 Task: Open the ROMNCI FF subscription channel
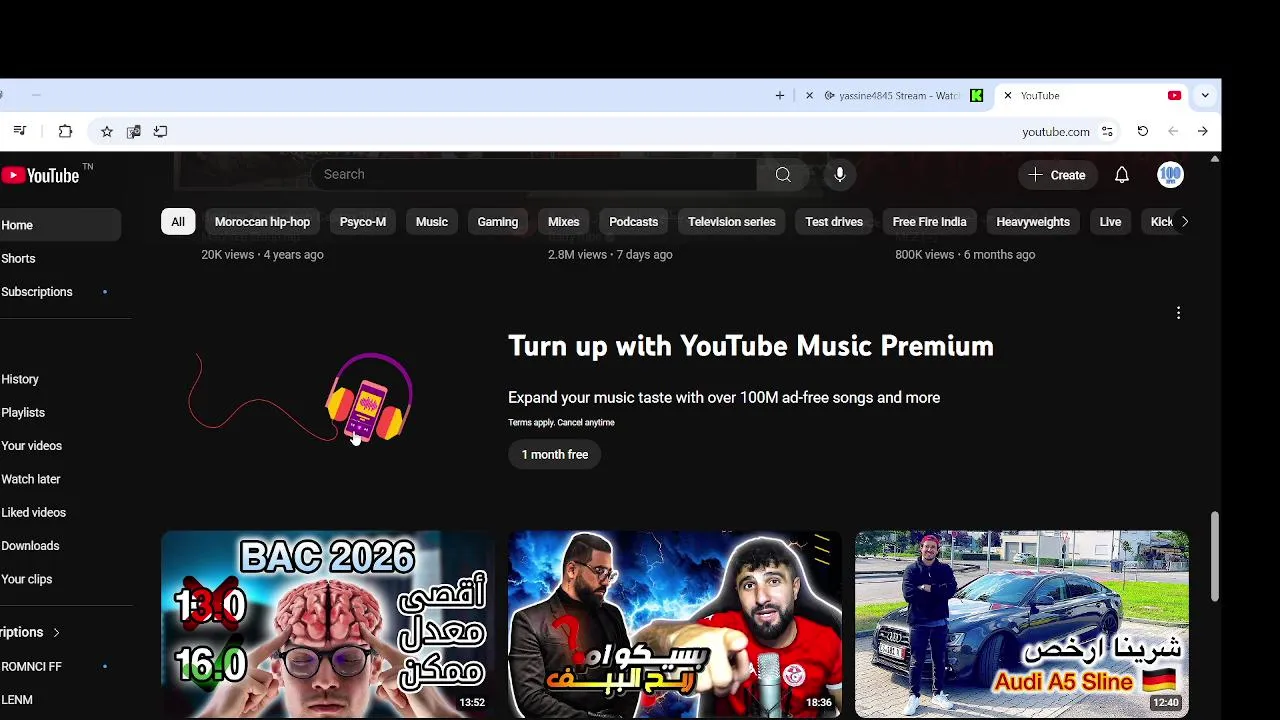pyautogui.click(x=60, y=666)
